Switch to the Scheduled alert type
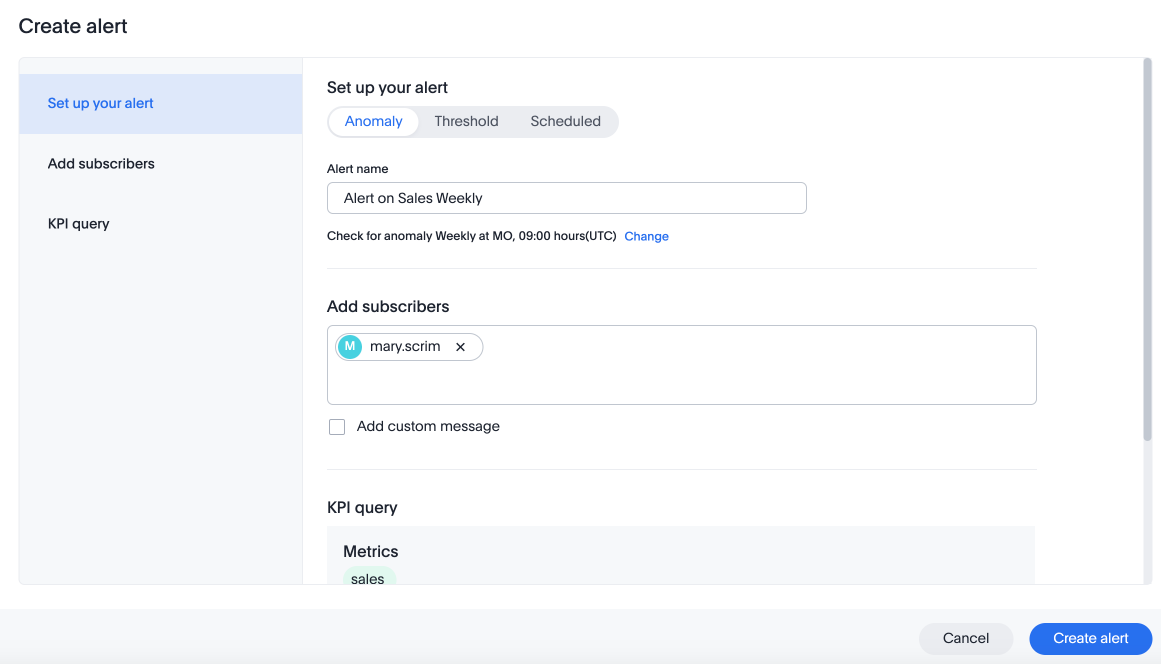The height and width of the screenshot is (664, 1161). point(565,122)
